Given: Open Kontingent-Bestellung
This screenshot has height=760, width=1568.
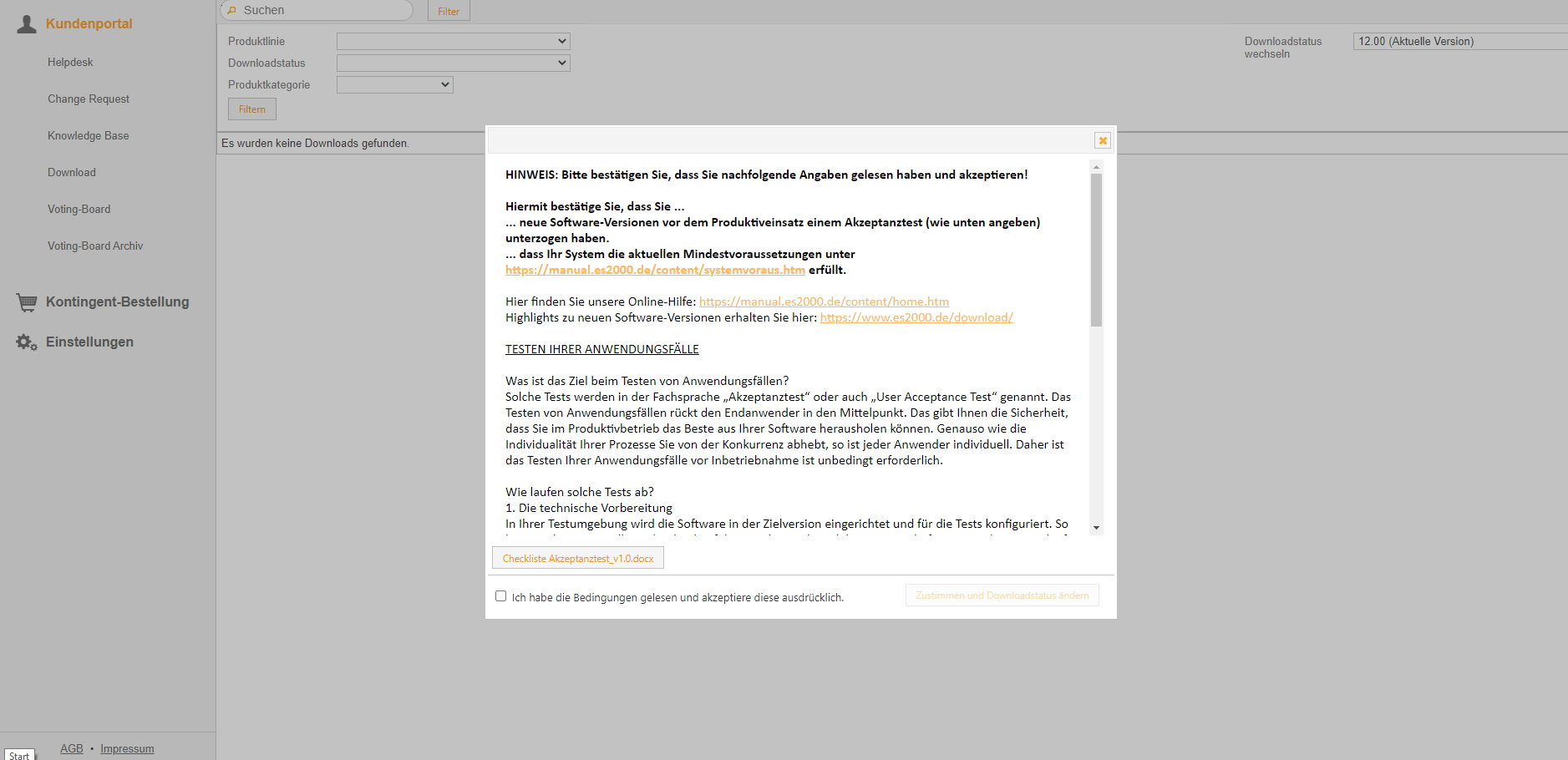Looking at the screenshot, I should point(118,302).
